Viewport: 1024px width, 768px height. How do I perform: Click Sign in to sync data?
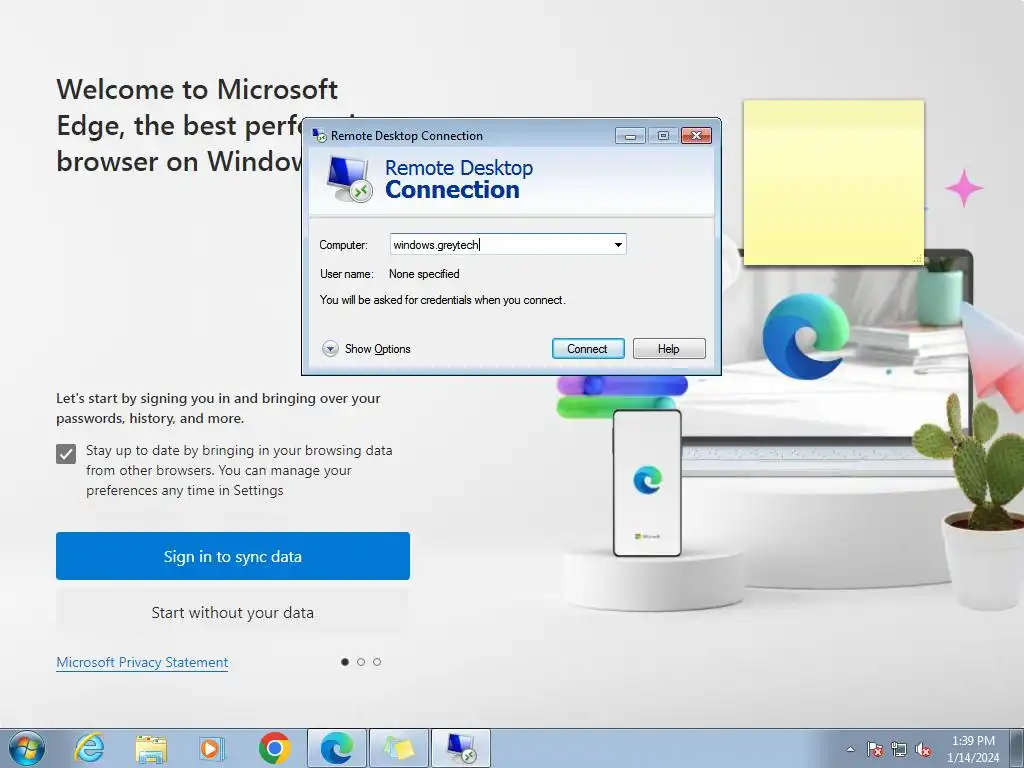pos(232,556)
